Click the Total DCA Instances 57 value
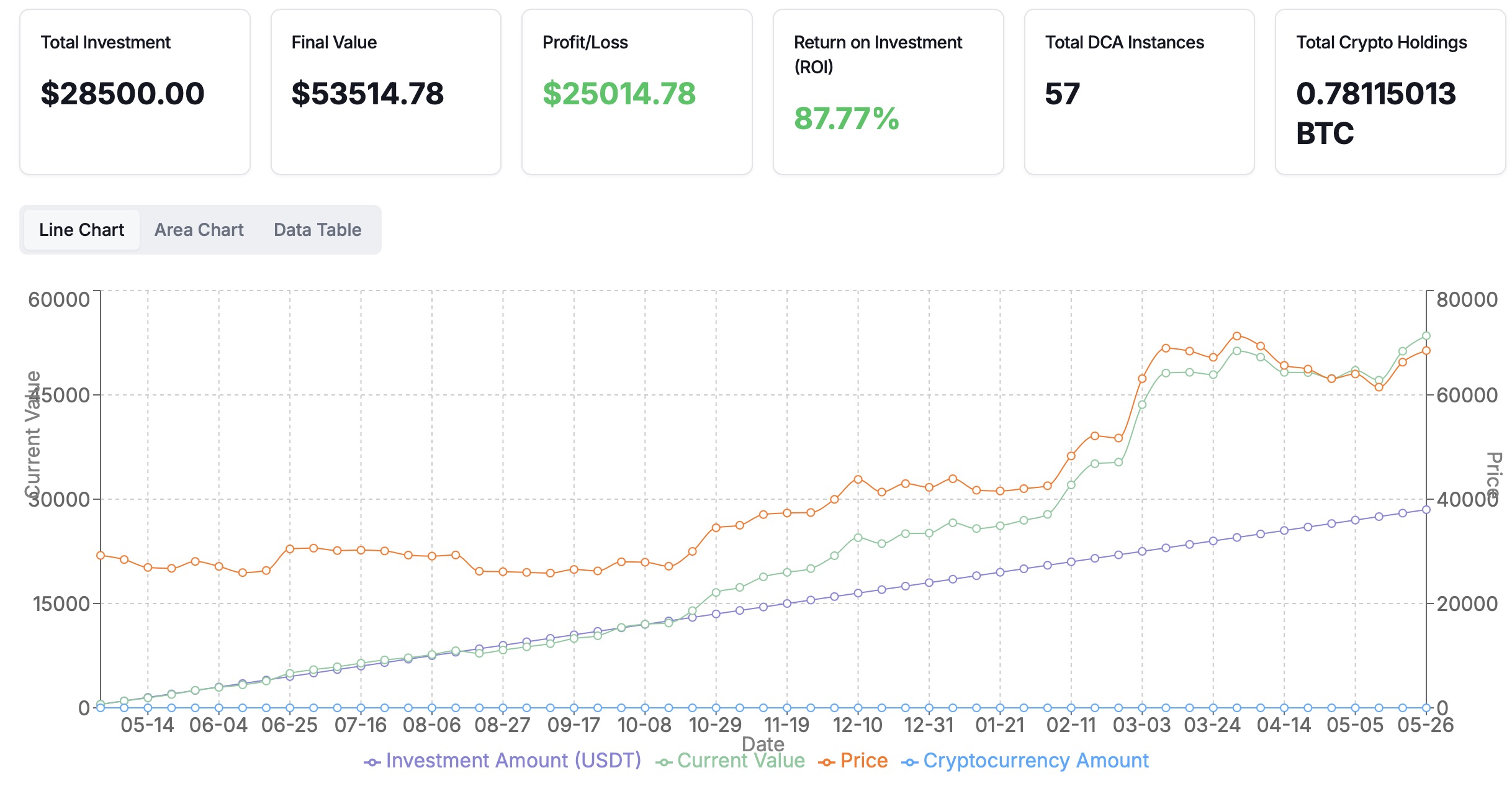 point(1062,94)
